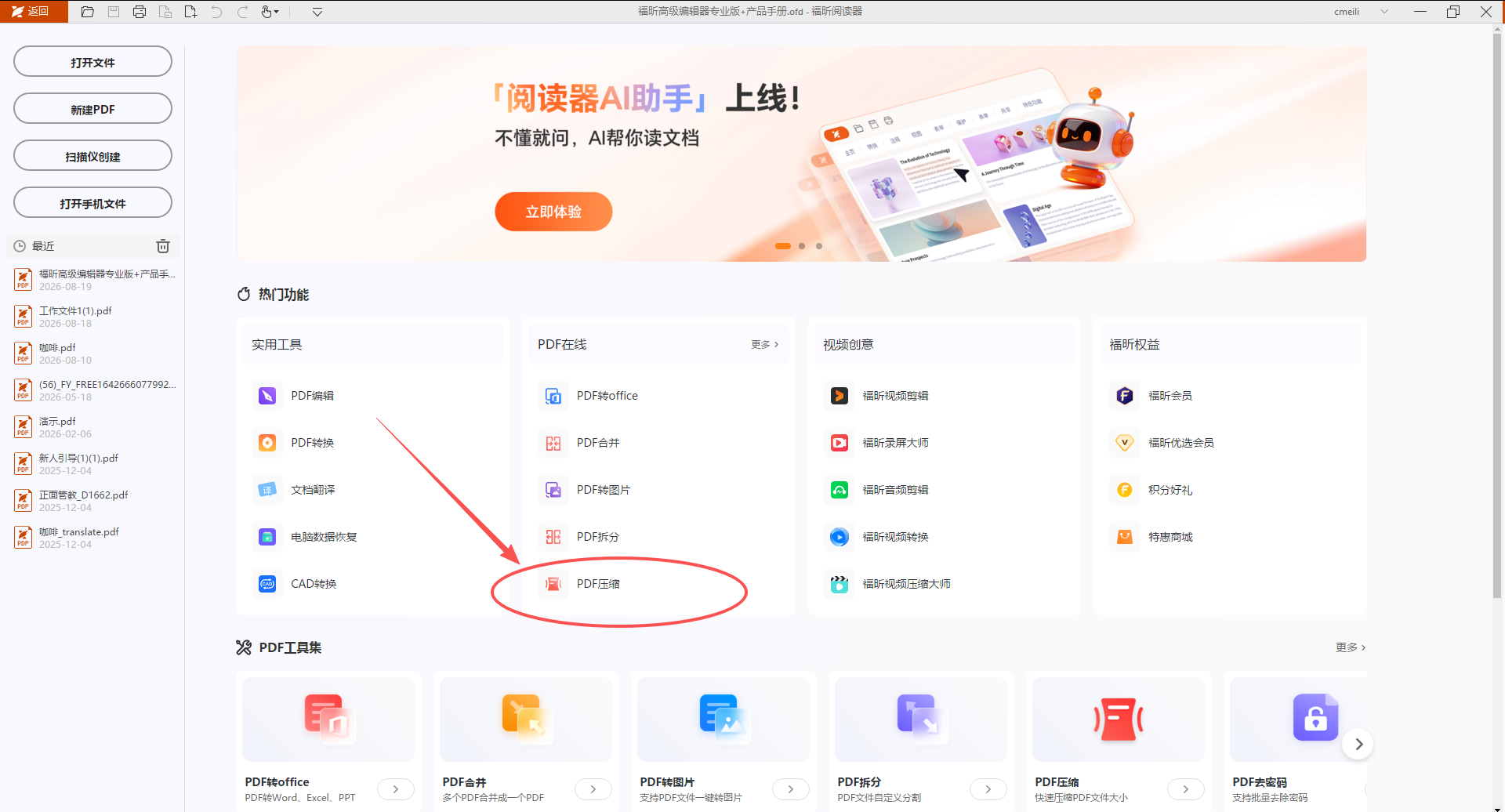This screenshot has width=1505, height=812.
Task: Open recent file 正面管教_D1662.pdf
Action: pos(95,501)
